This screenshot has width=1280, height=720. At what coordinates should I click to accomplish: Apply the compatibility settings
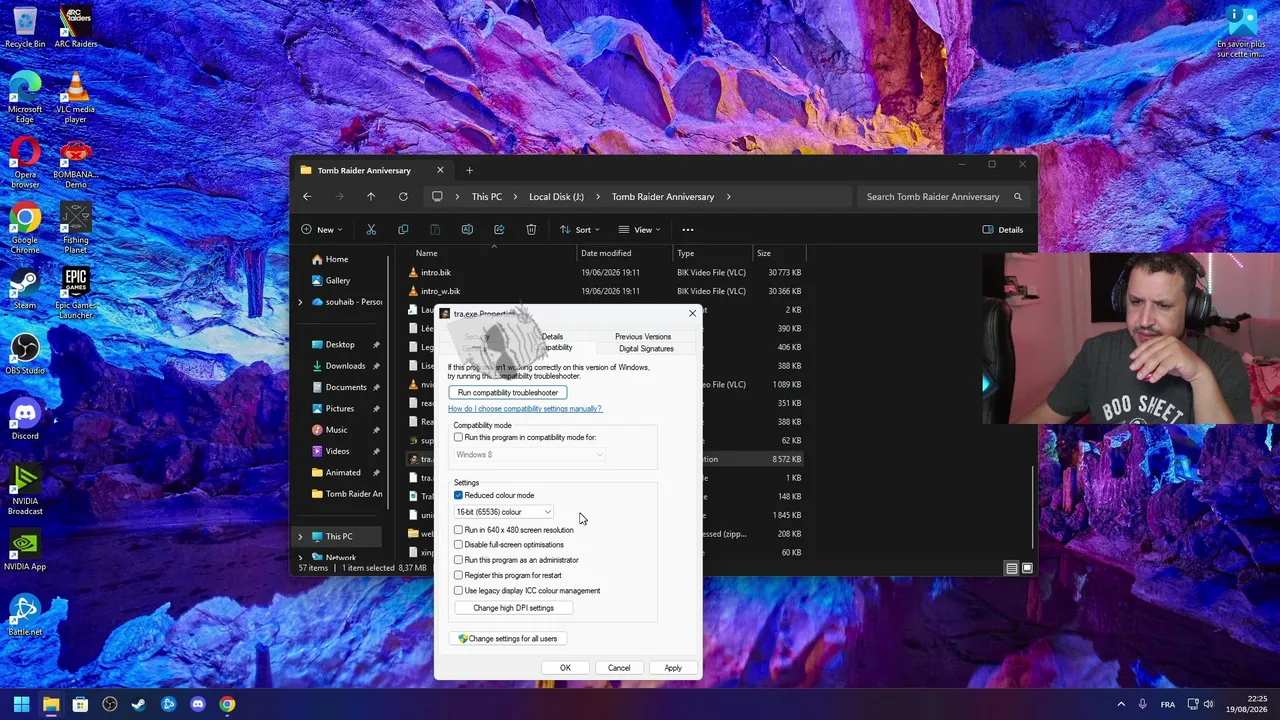pyautogui.click(x=673, y=668)
